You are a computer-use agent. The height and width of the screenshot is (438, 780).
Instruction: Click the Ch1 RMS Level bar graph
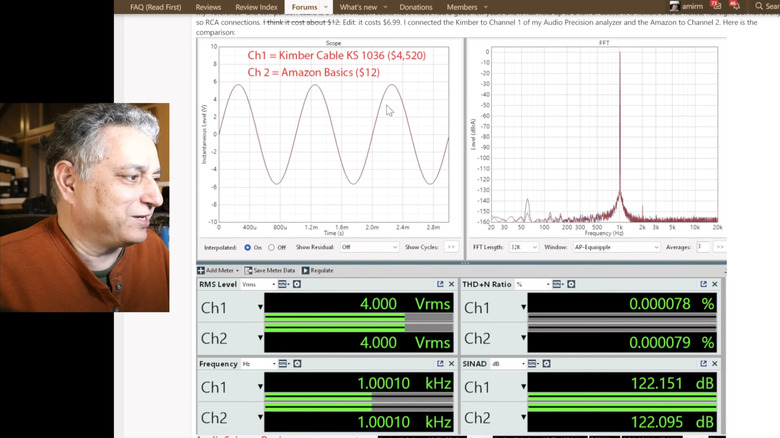point(359,316)
